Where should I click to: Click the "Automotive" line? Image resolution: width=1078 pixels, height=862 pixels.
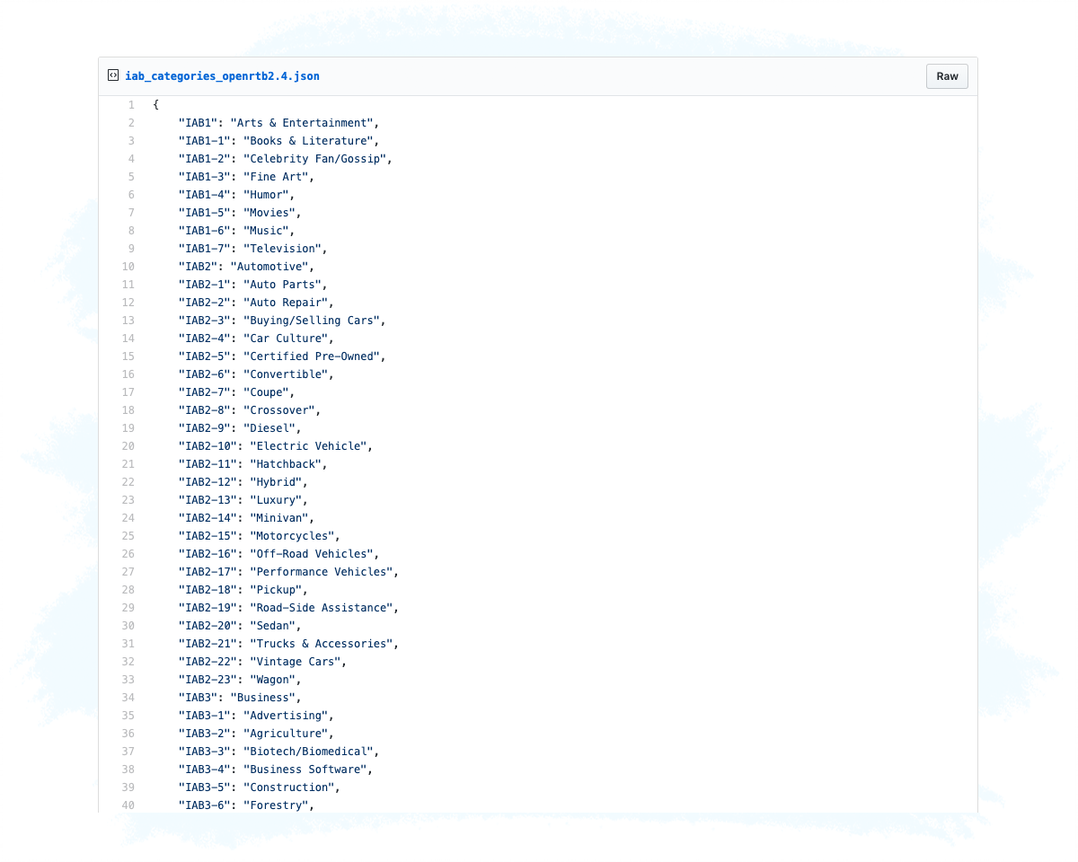(246, 267)
